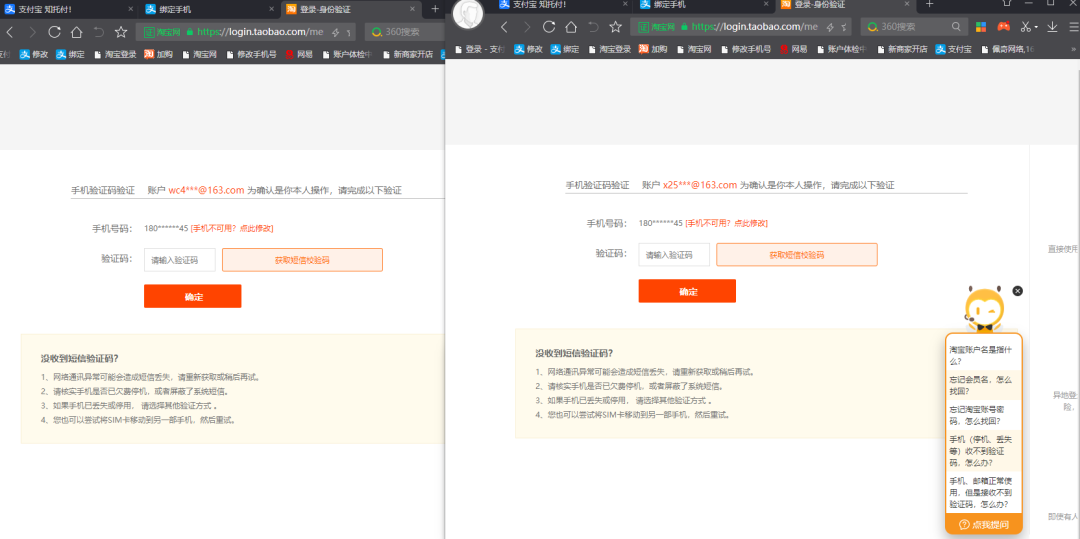Click lightning speed-mode icon in right address bar
Viewport: 1080px width, 539px height.
[x=830, y=27]
